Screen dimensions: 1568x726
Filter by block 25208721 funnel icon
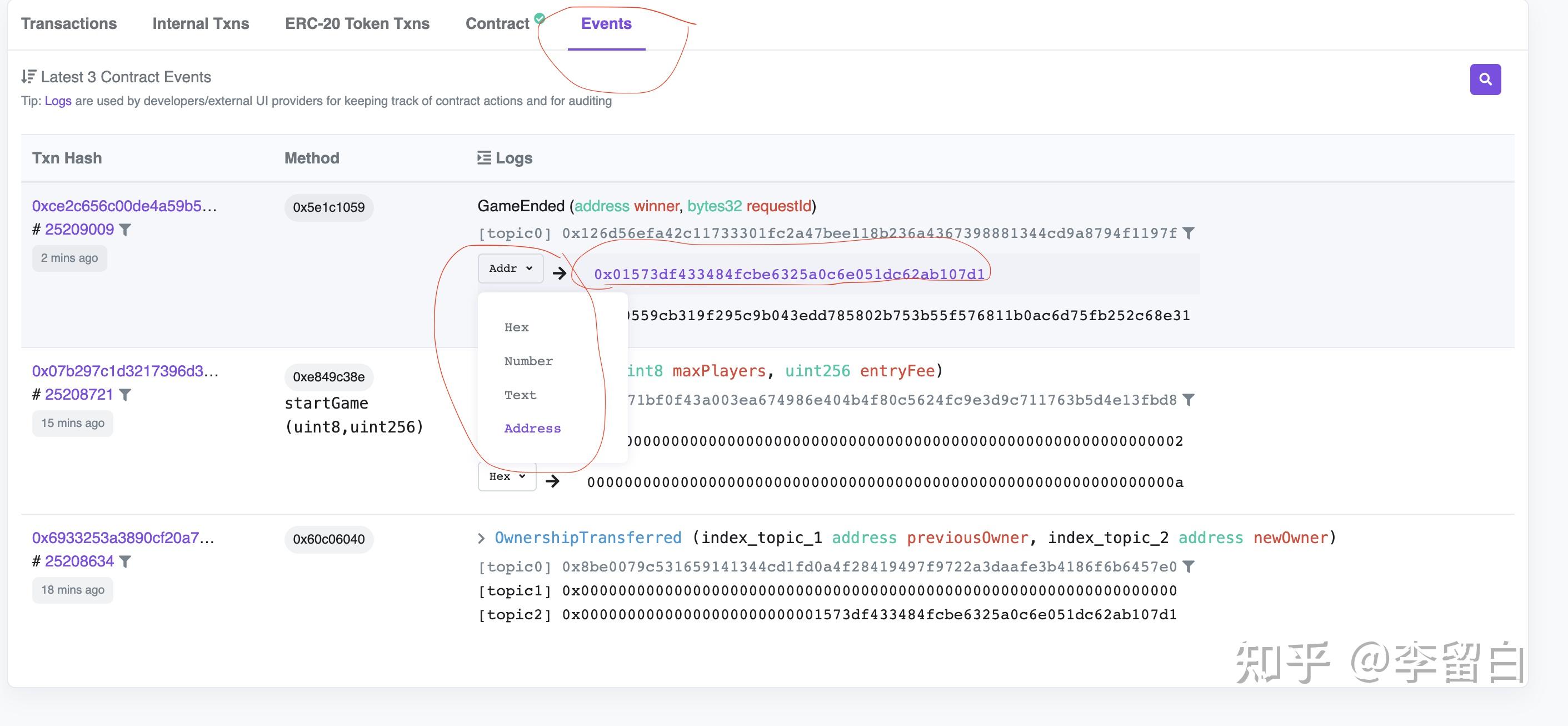(x=125, y=395)
